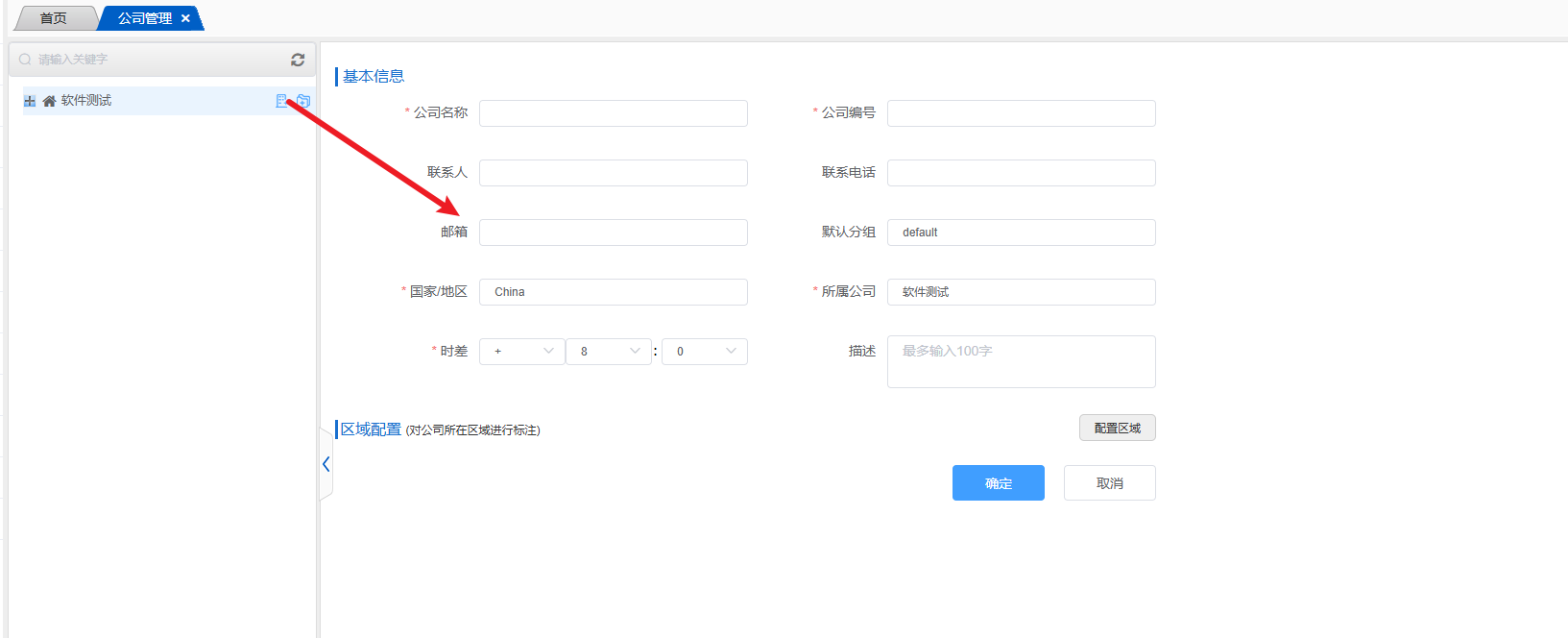Click the search magnifier icon
Screen dimensions: 1568x638
[25, 60]
